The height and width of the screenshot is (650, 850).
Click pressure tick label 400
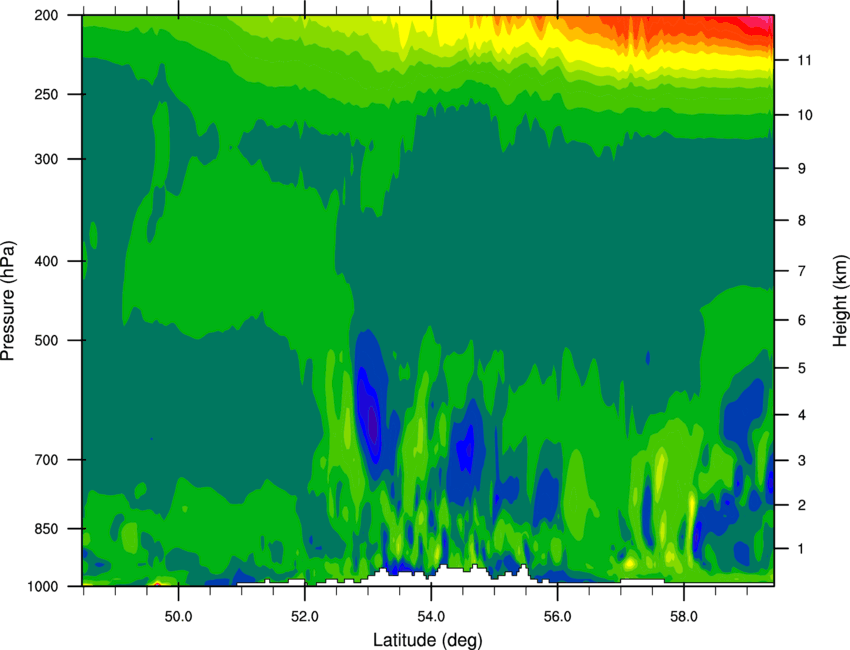coord(47,261)
